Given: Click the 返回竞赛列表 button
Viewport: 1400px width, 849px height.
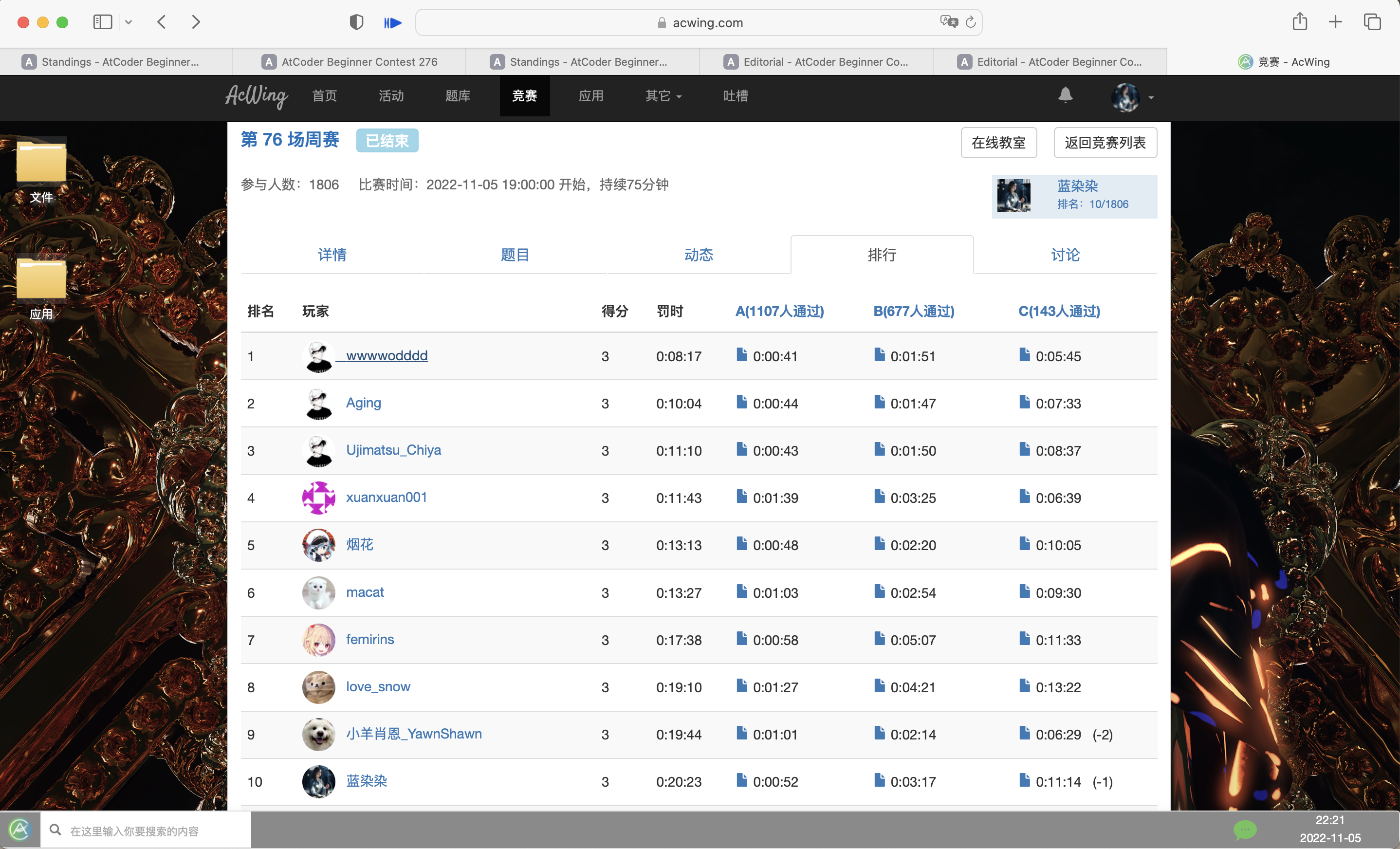Looking at the screenshot, I should pos(1105,143).
